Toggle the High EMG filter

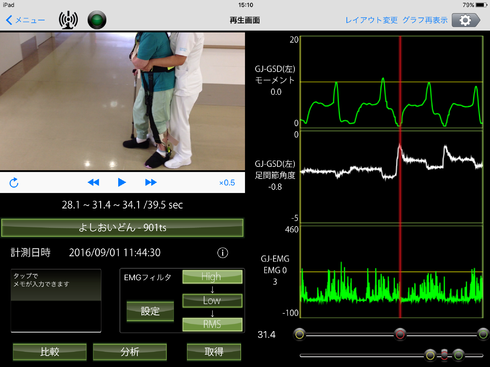212,277
